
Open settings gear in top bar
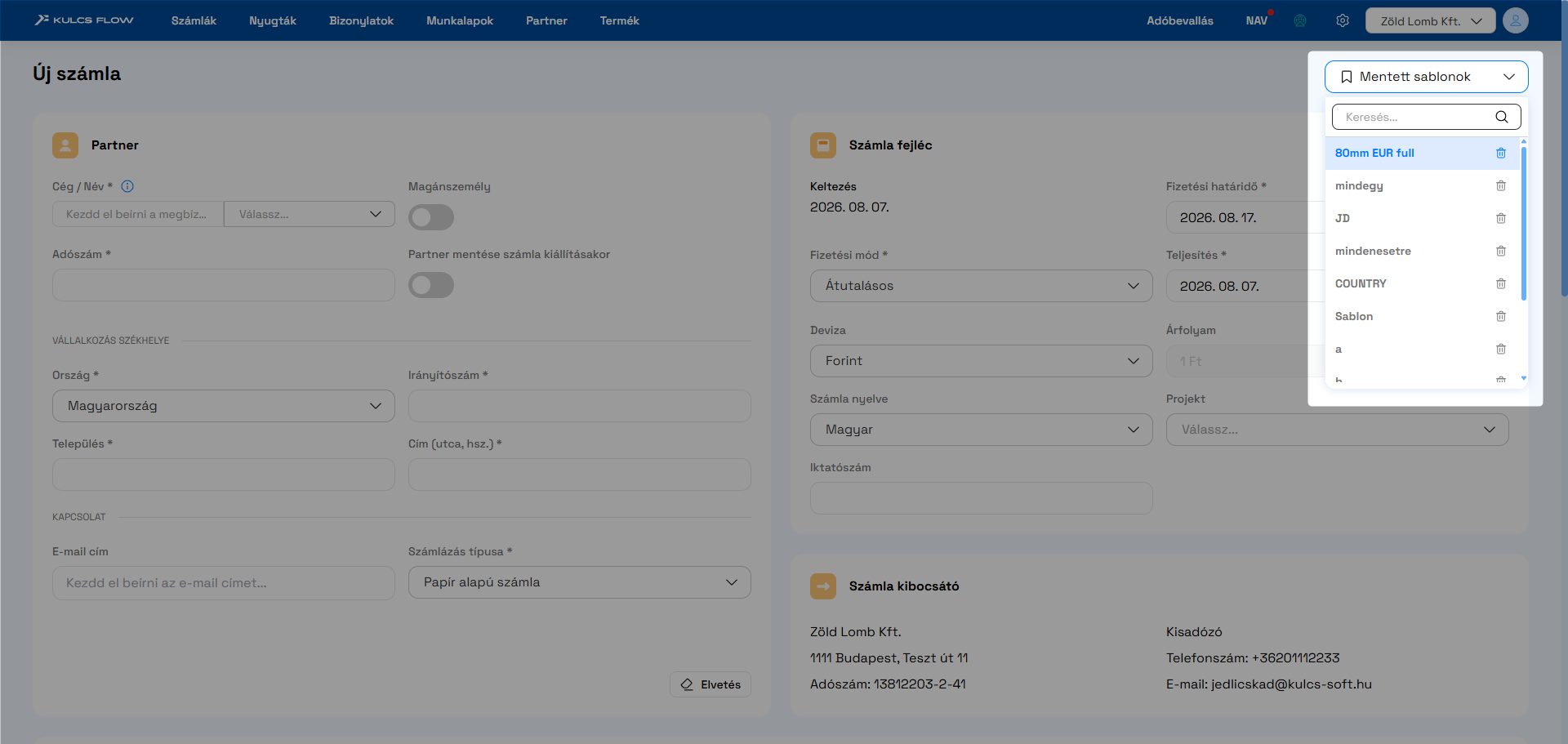tap(1343, 20)
